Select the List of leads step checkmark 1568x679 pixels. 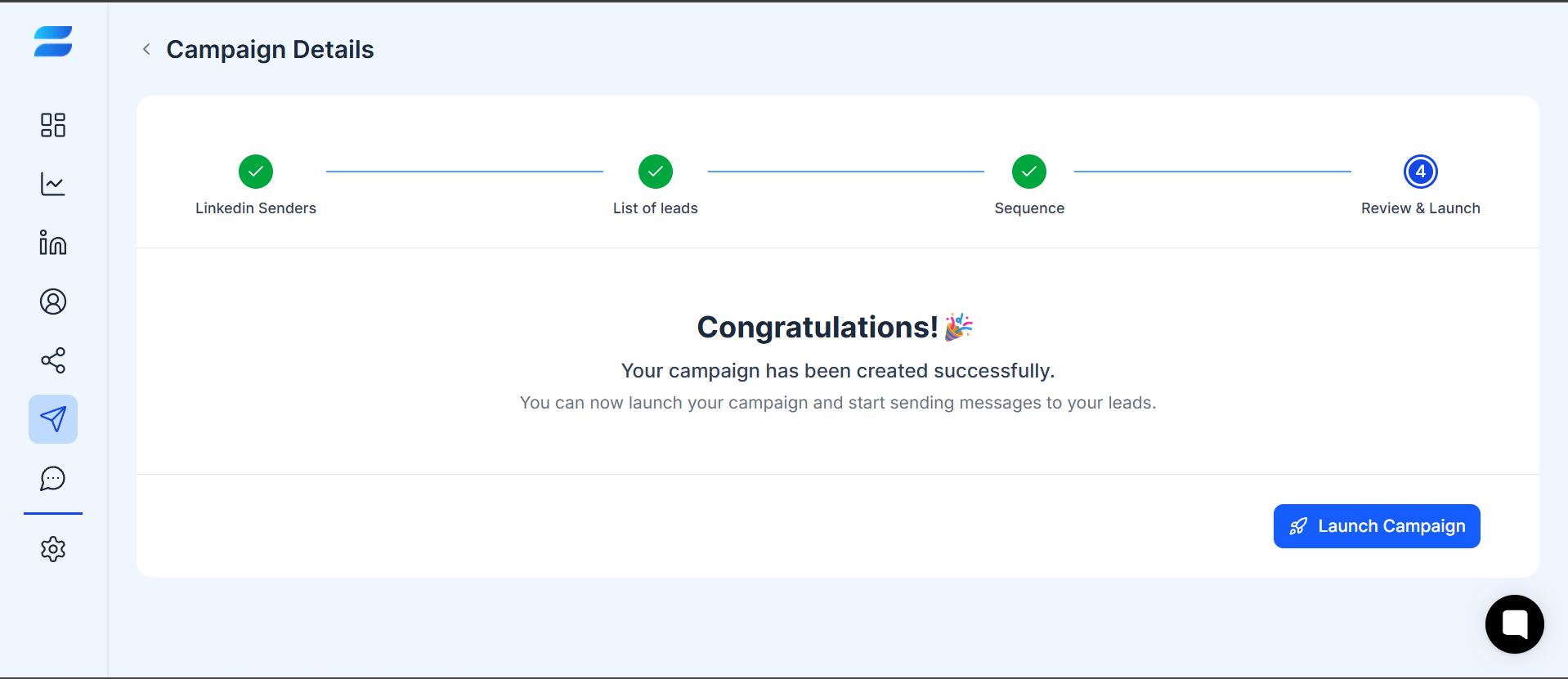[x=656, y=172]
